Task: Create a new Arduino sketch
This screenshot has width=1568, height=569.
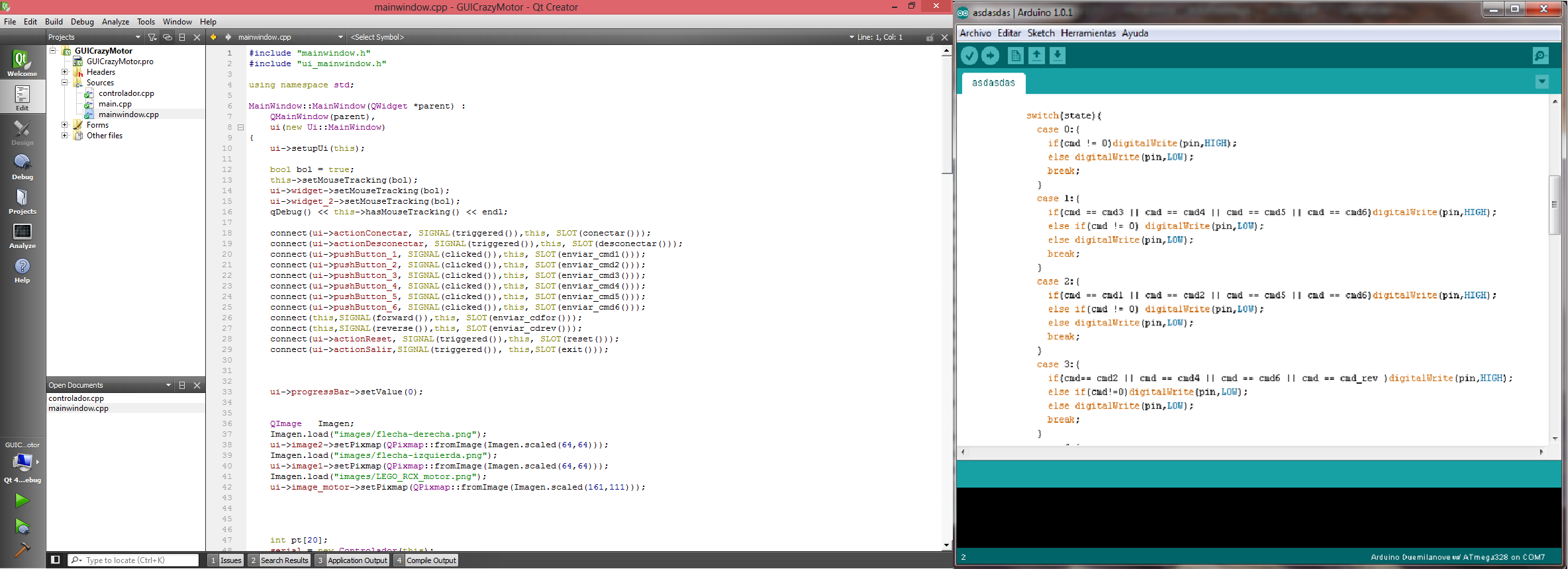Action: tap(1015, 56)
